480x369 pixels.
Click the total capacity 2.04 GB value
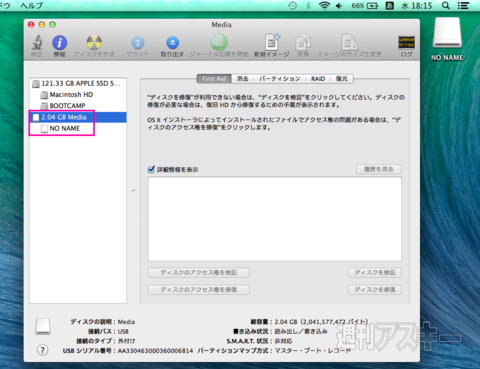coord(321,322)
